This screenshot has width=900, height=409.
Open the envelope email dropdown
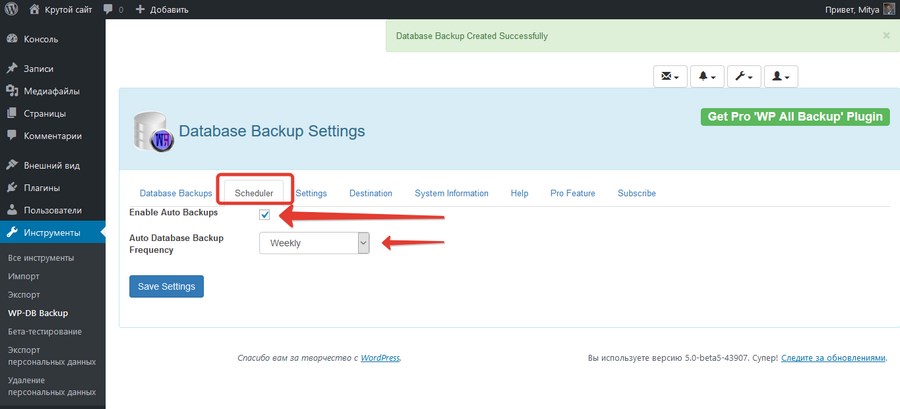tap(670, 77)
